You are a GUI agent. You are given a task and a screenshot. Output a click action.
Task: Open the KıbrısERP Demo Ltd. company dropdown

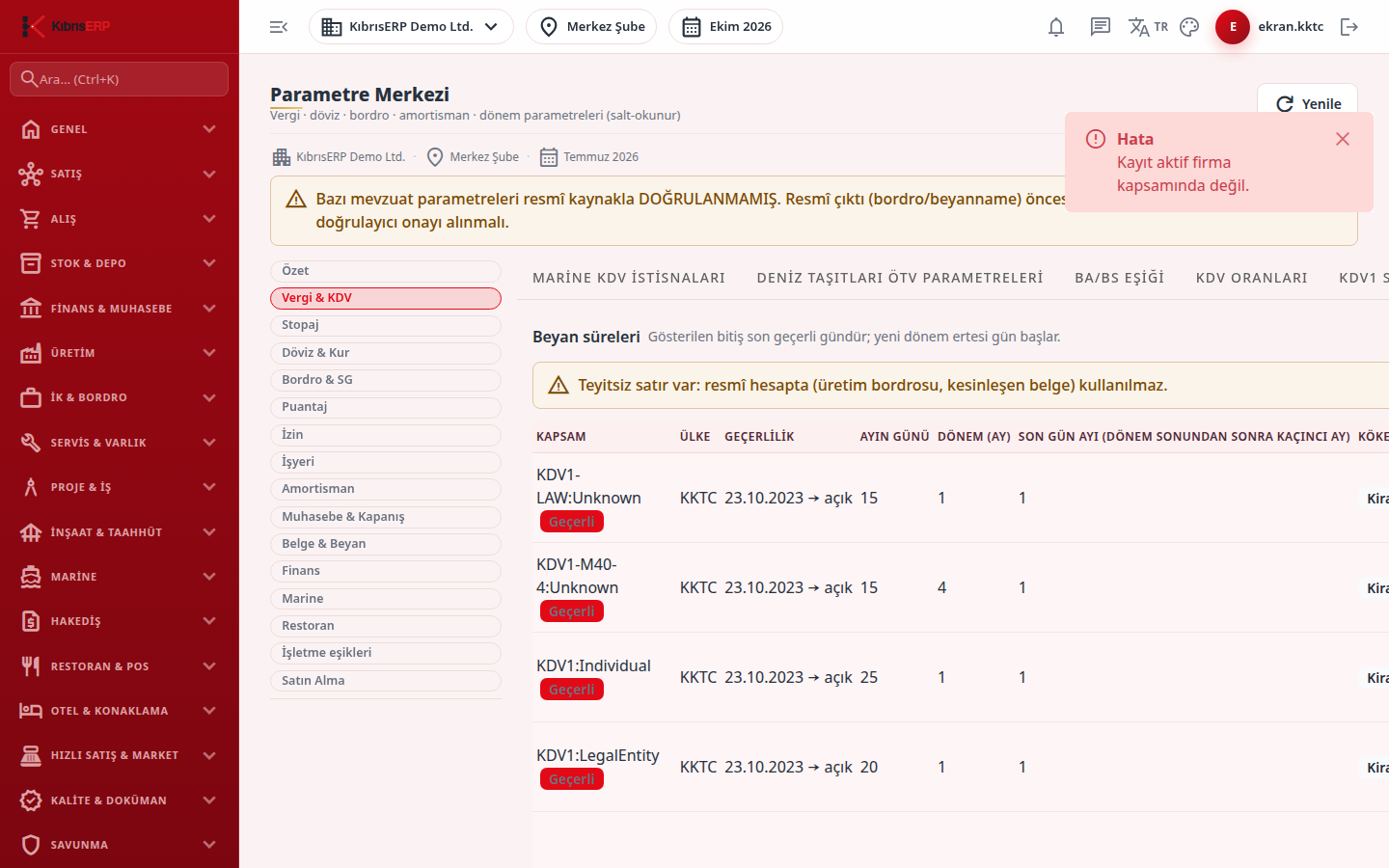[411, 27]
